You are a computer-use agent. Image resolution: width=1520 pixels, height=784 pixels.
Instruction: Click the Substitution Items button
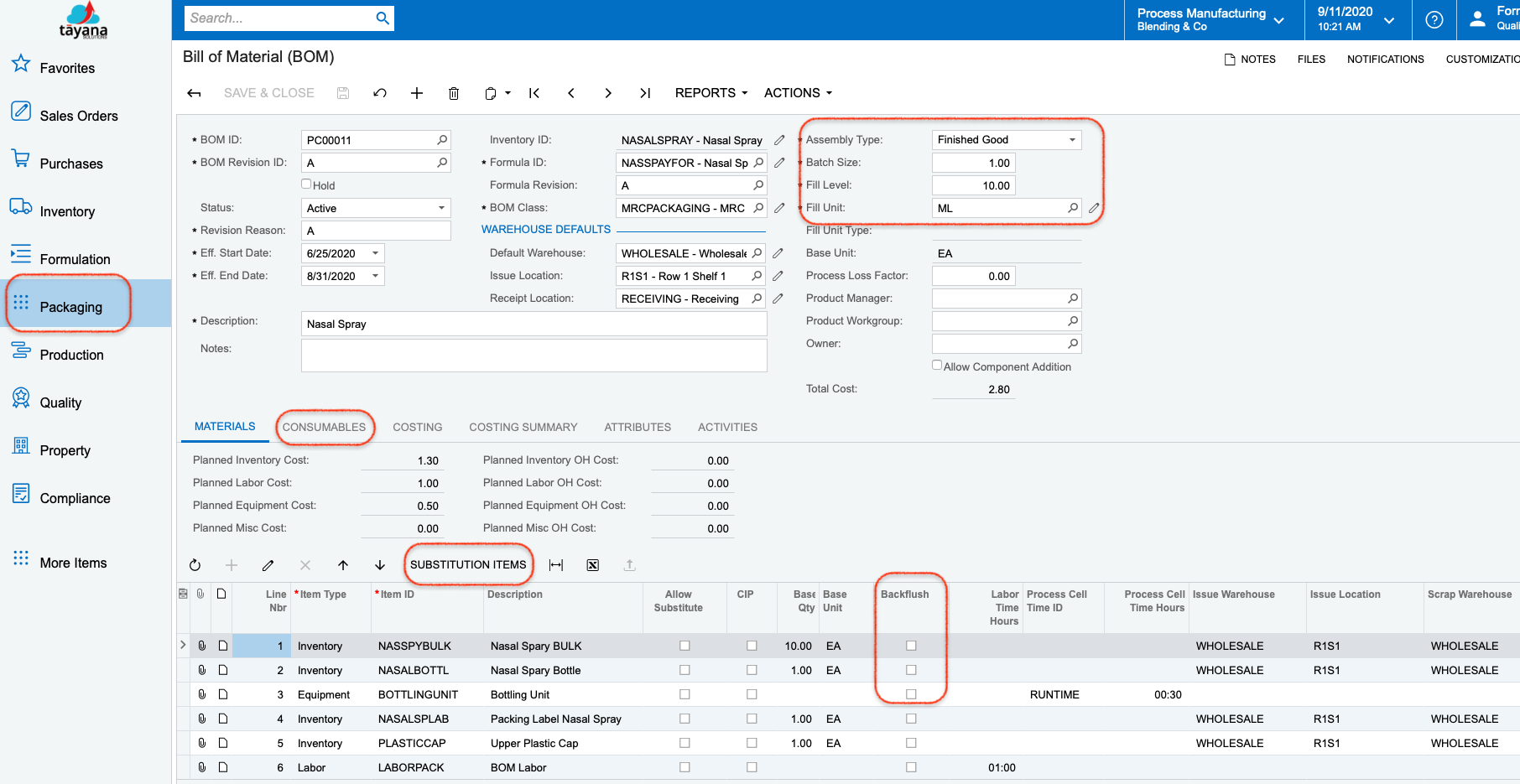point(468,564)
